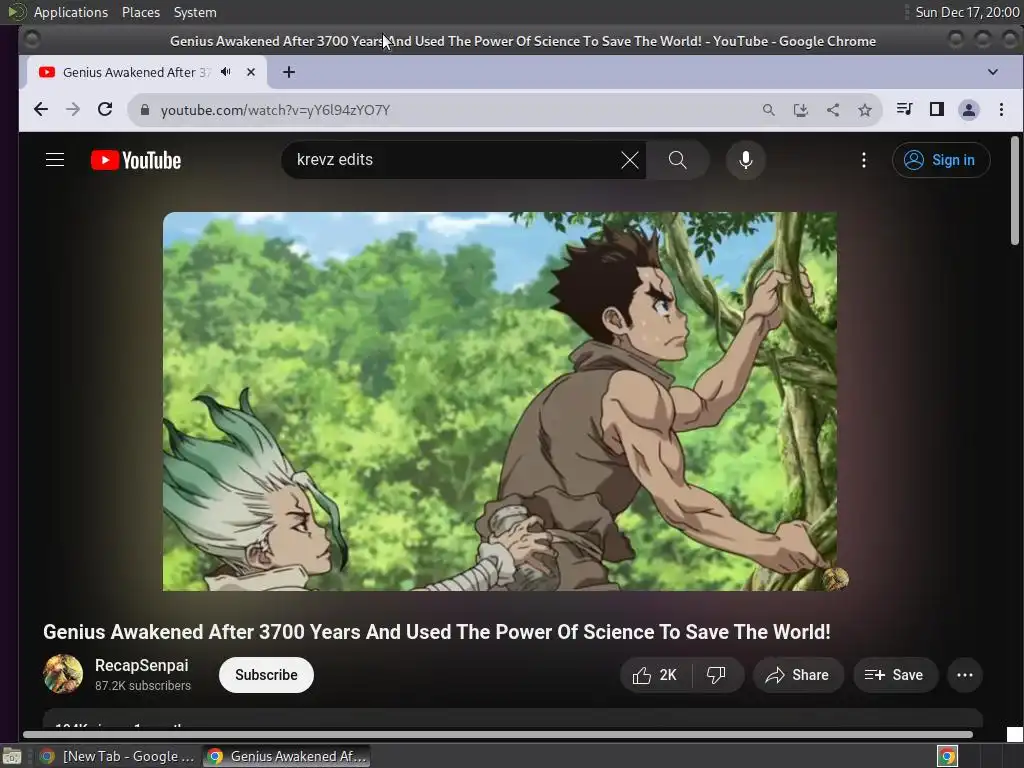Image resolution: width=1024 pixels, height=768 pixels.
Task: Dislike the video with thumbs-down
Action: (x=716, y=675)
